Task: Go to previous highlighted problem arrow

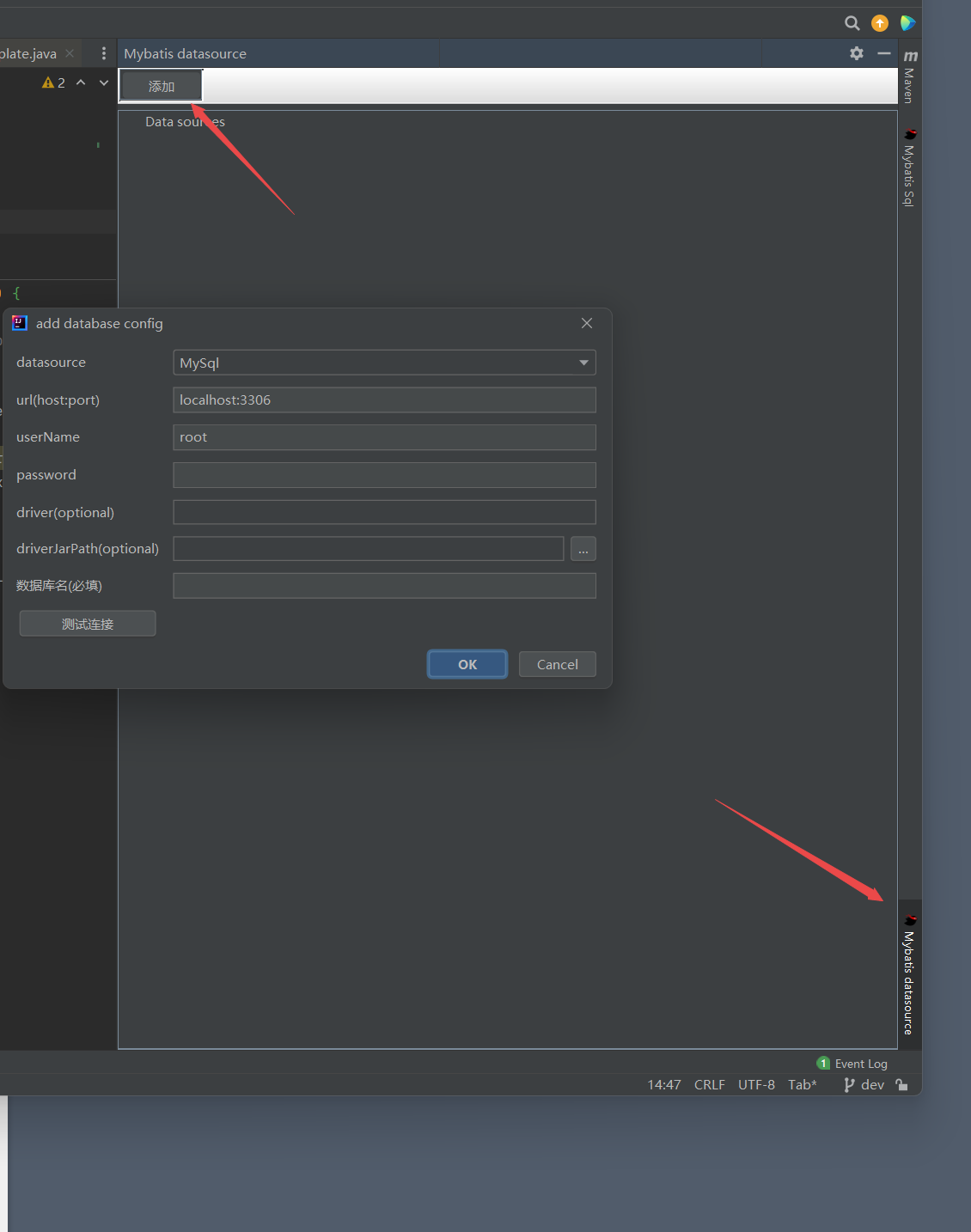Action: (81, 82)
